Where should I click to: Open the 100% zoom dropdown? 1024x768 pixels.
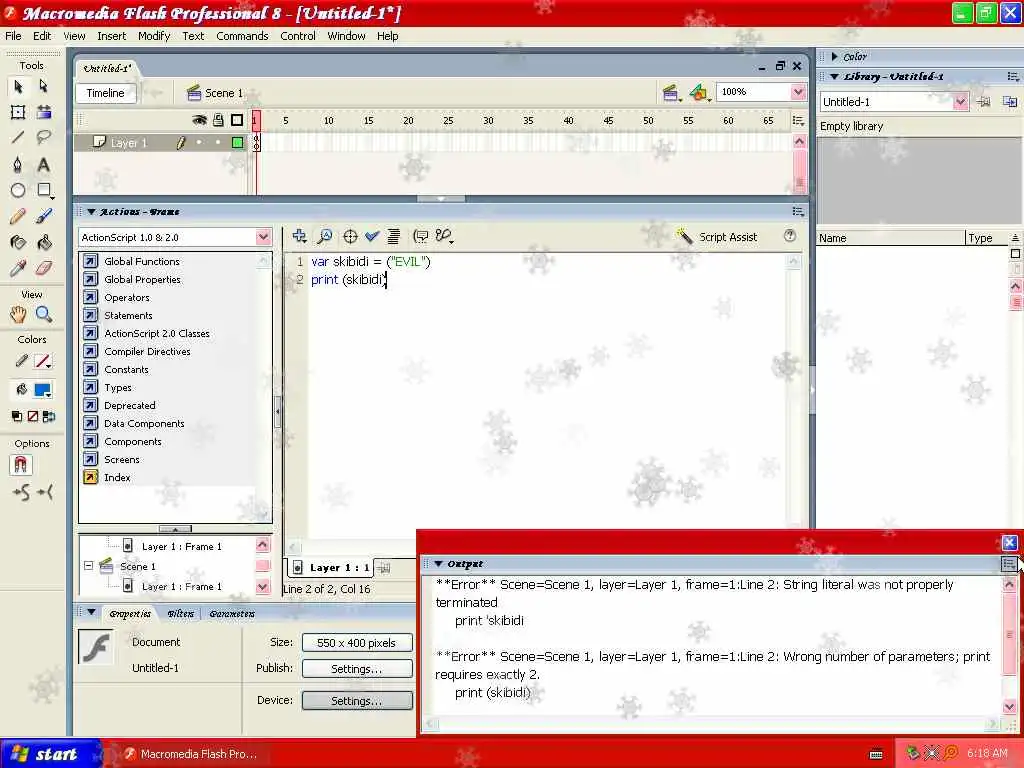pyautogui.click(x=760, y=92)
